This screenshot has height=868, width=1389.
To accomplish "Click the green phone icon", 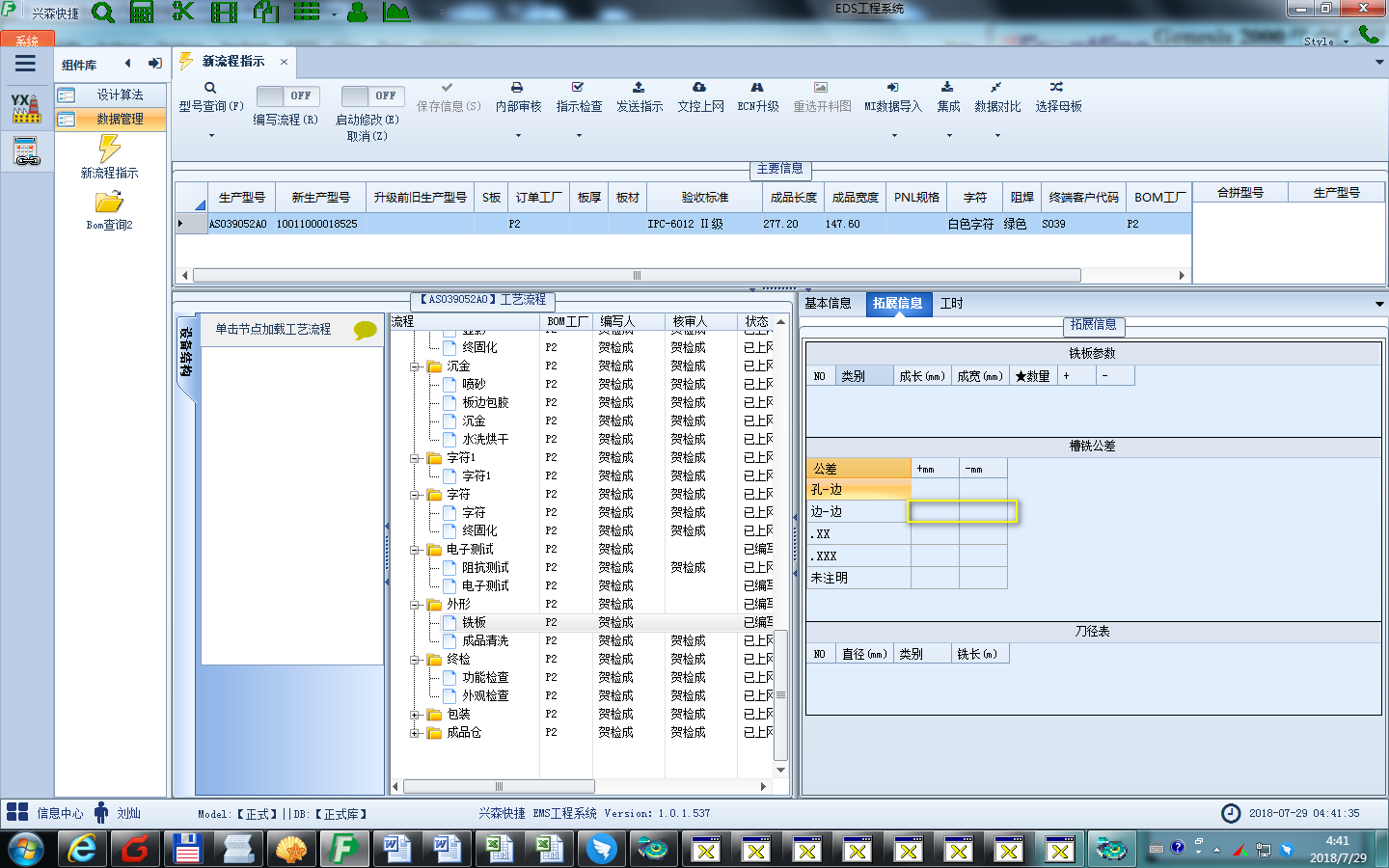I will point(1369,35).
